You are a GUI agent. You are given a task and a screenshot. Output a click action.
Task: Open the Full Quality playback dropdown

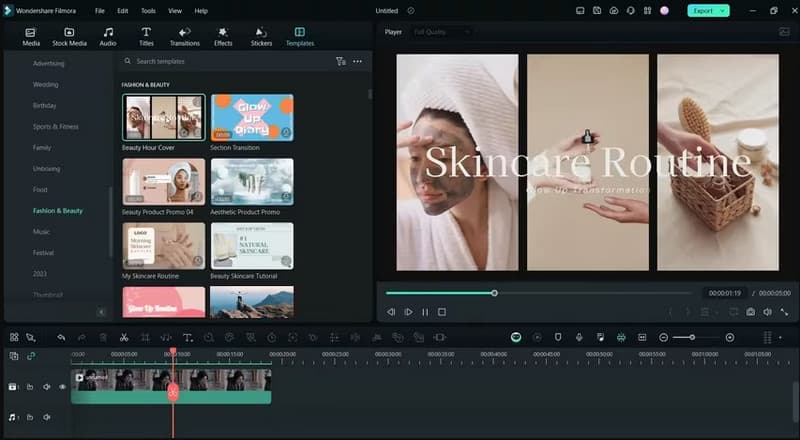click(x=441, y=32)
